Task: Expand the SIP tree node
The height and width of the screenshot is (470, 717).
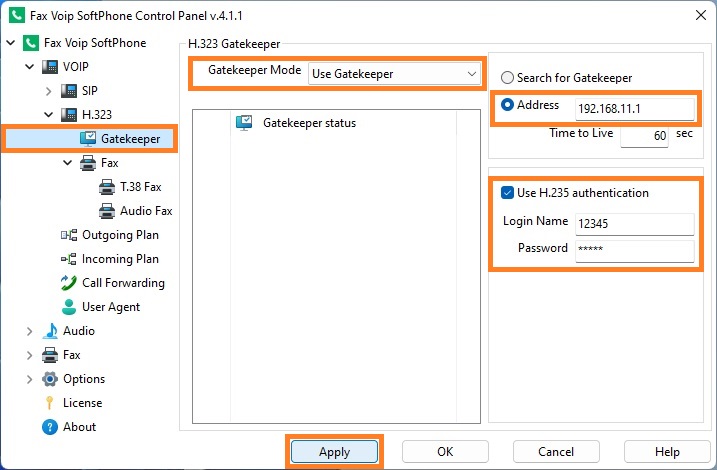Action: [x=48, y=91]
